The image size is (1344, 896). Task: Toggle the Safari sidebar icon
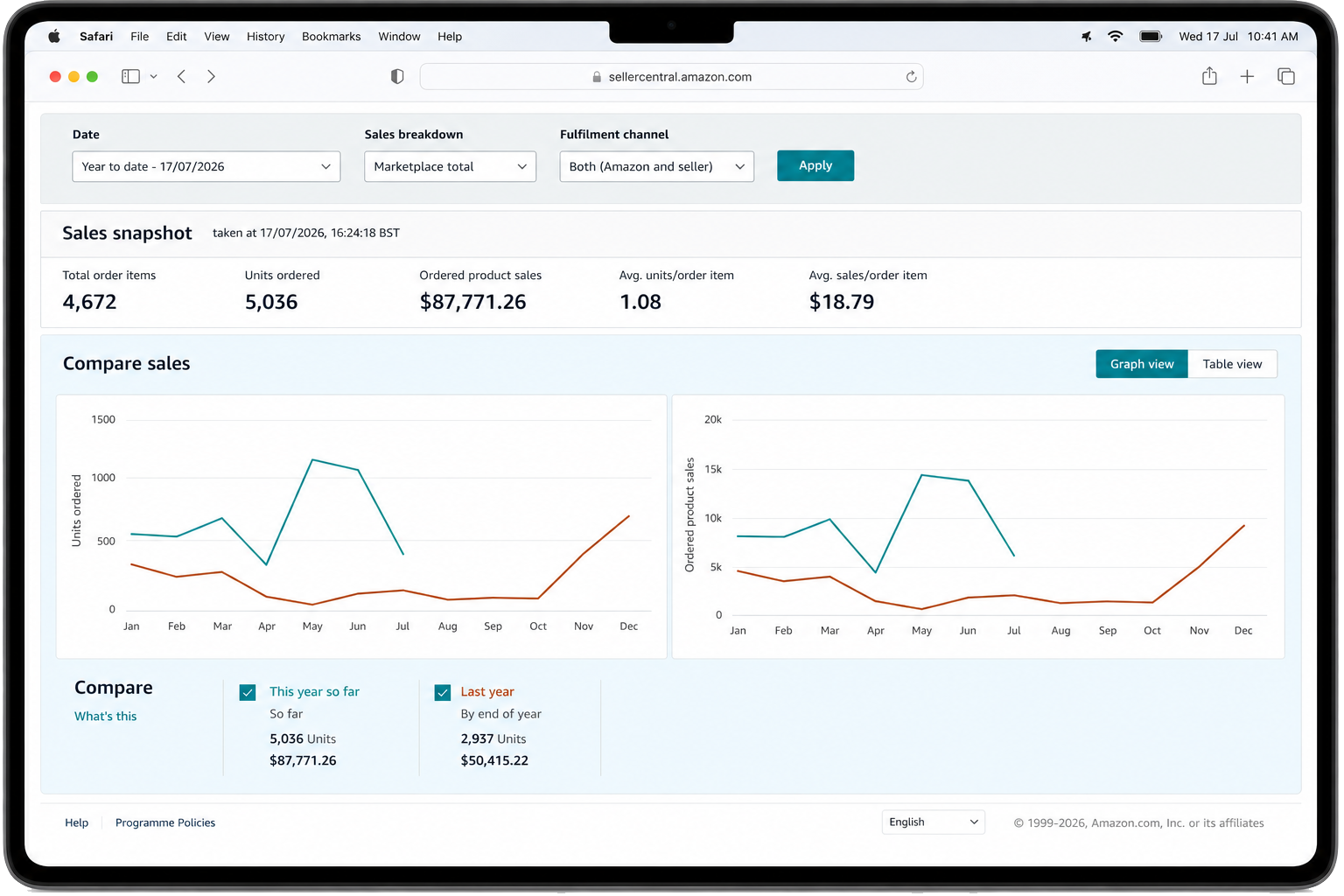point(130,77)
